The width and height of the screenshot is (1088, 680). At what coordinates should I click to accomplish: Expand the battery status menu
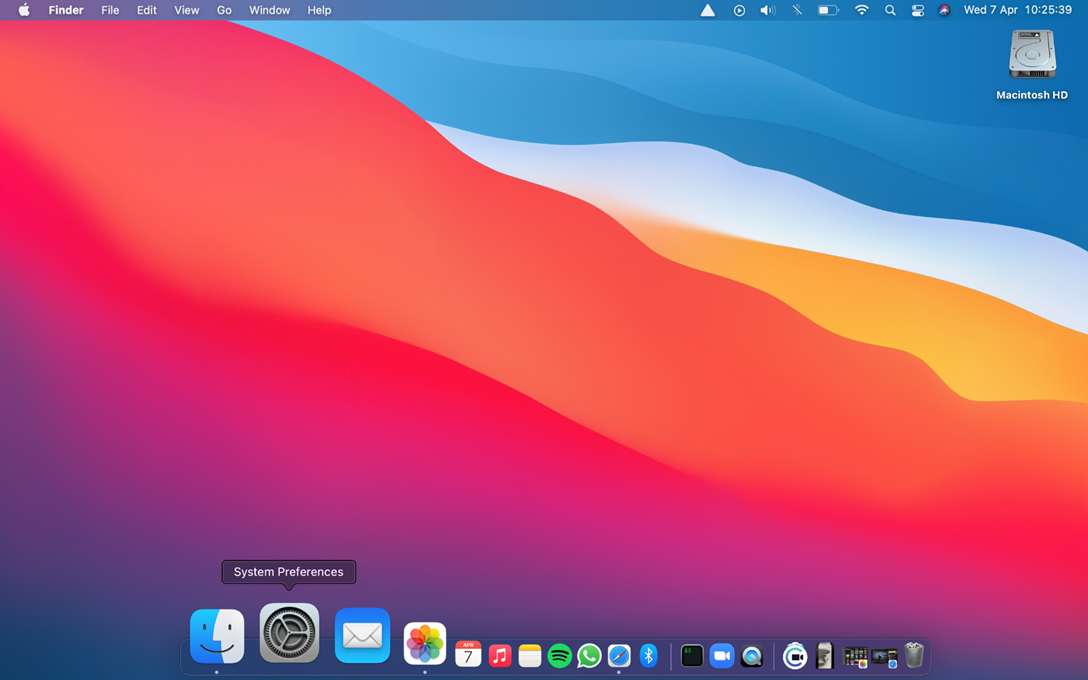(828, 10)
